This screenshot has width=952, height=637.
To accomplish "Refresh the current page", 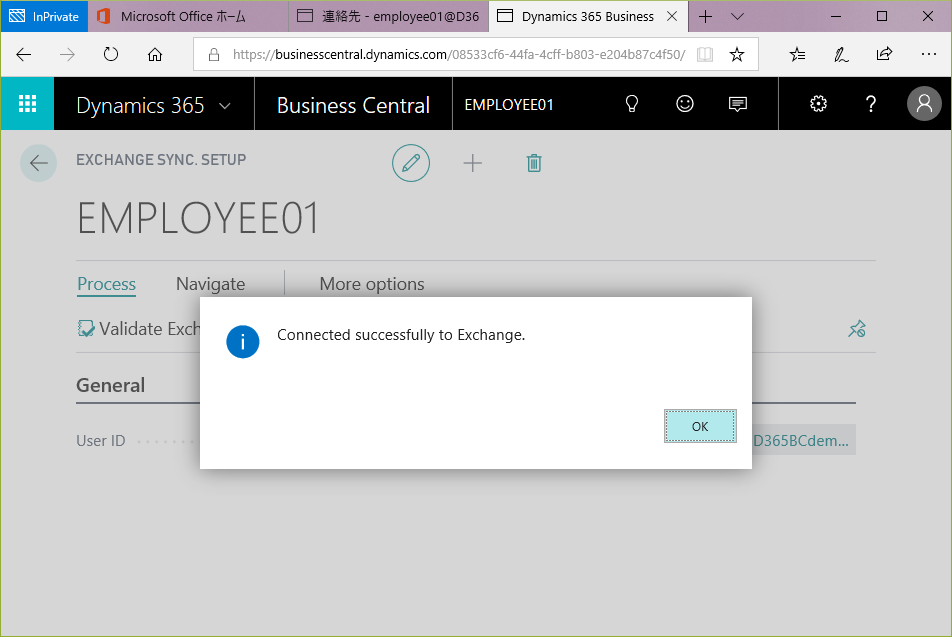I will (110, 55).
